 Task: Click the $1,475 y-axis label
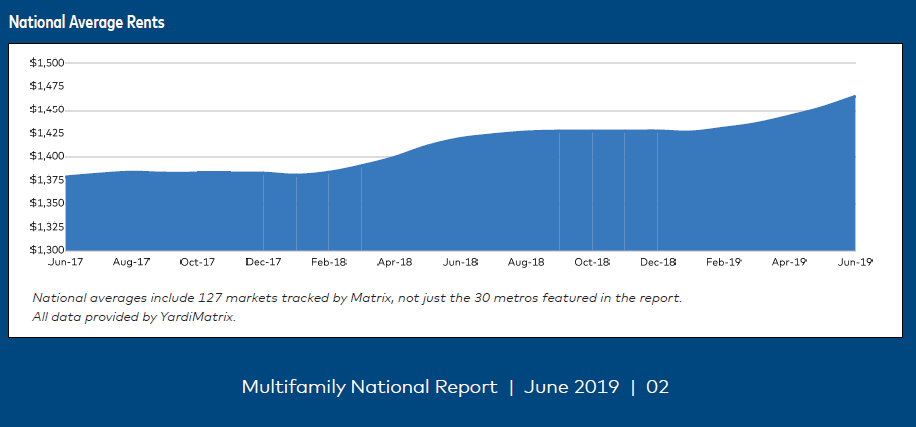coord(47,86)
